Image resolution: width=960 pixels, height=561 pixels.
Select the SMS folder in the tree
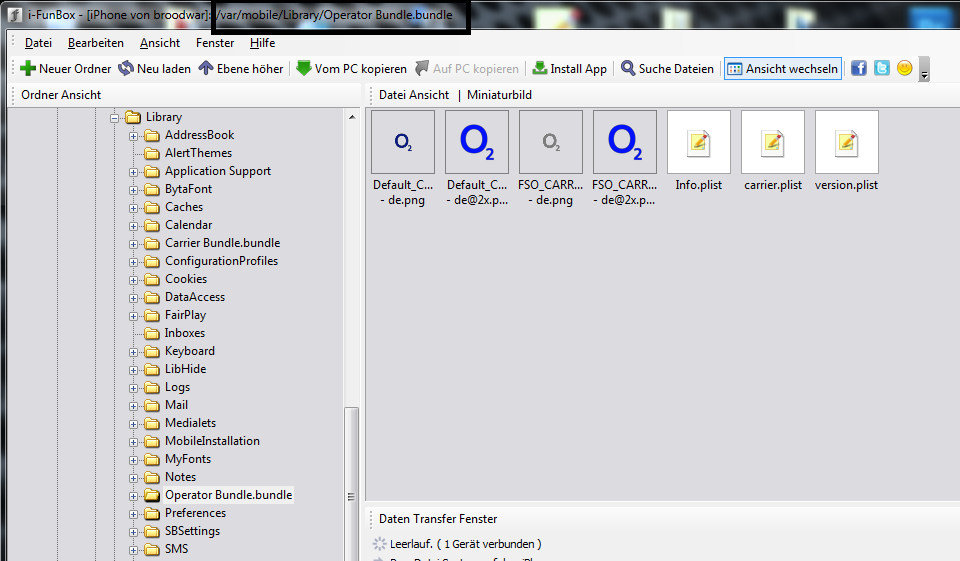click(x=176, y=549)
